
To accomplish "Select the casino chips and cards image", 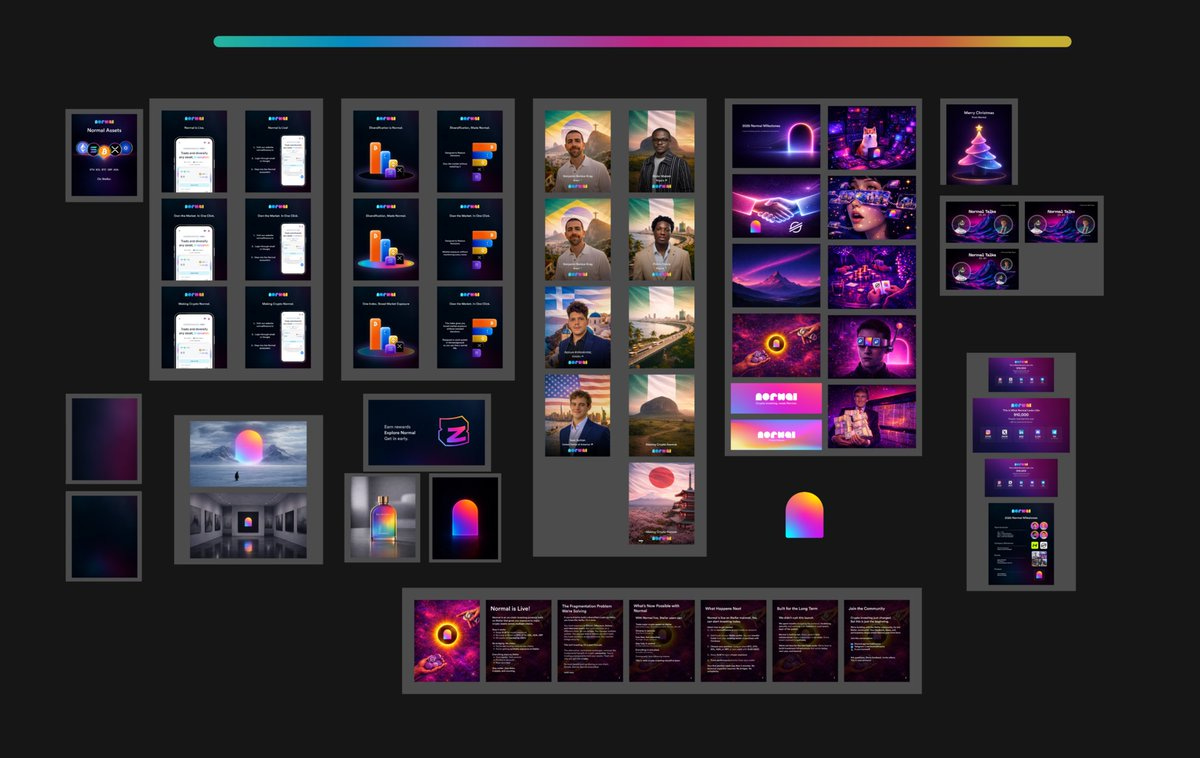I will (872, 277).
